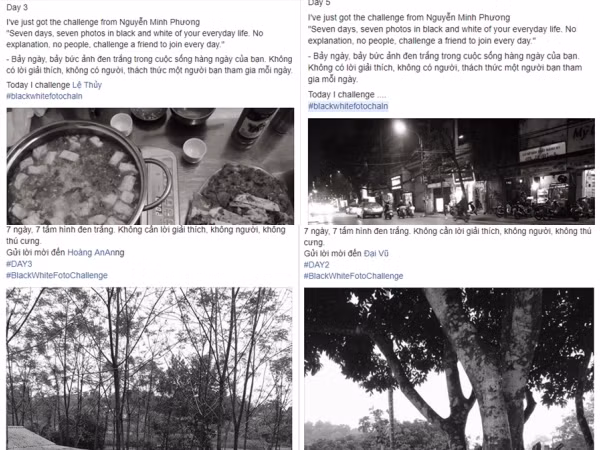Viewport: 600px width, 450px height.
Task: Open the Đại Vũ profile link
Action: pyautogui.click(x=376, y=254)
